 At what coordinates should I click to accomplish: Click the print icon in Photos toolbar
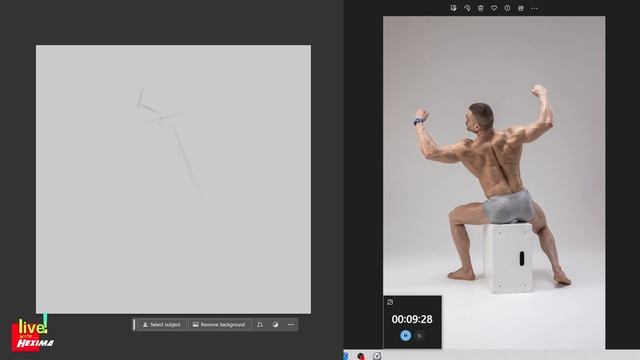pos(521,8)
